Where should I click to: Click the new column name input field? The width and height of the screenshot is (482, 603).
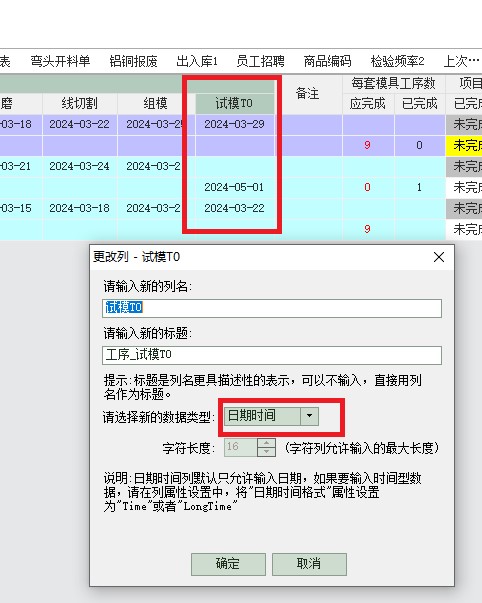(x=272, y=308)
